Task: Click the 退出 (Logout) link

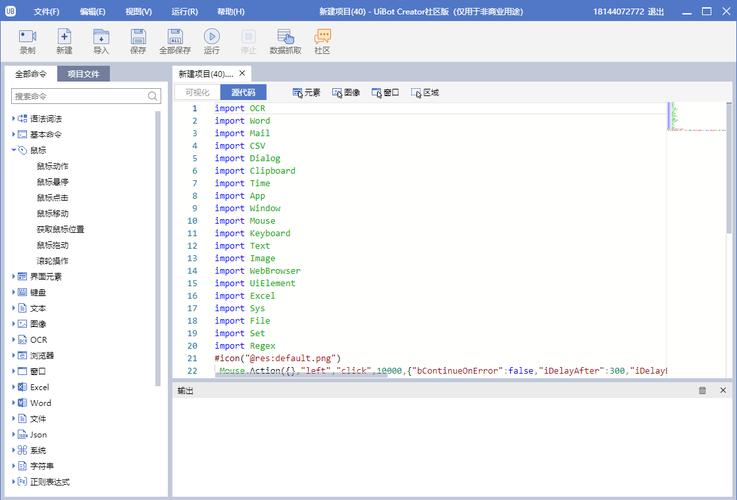Action: [656, 11]
